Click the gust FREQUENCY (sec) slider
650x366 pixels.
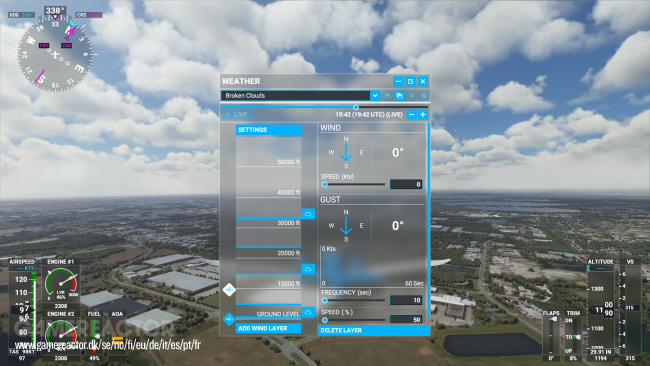tap(354, 300)
